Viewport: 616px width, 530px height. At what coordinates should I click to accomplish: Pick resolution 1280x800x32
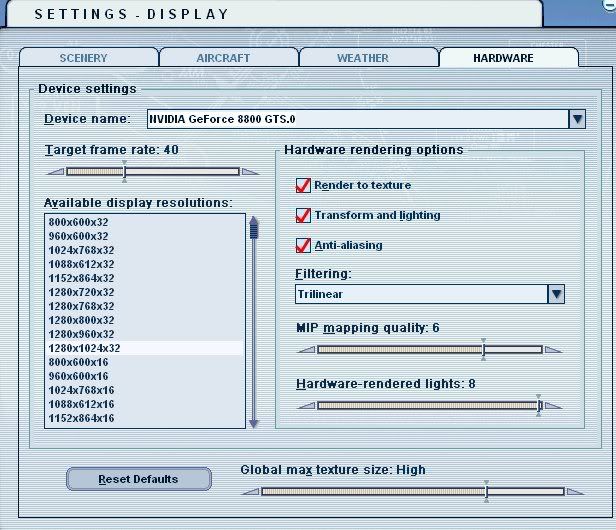145,320
